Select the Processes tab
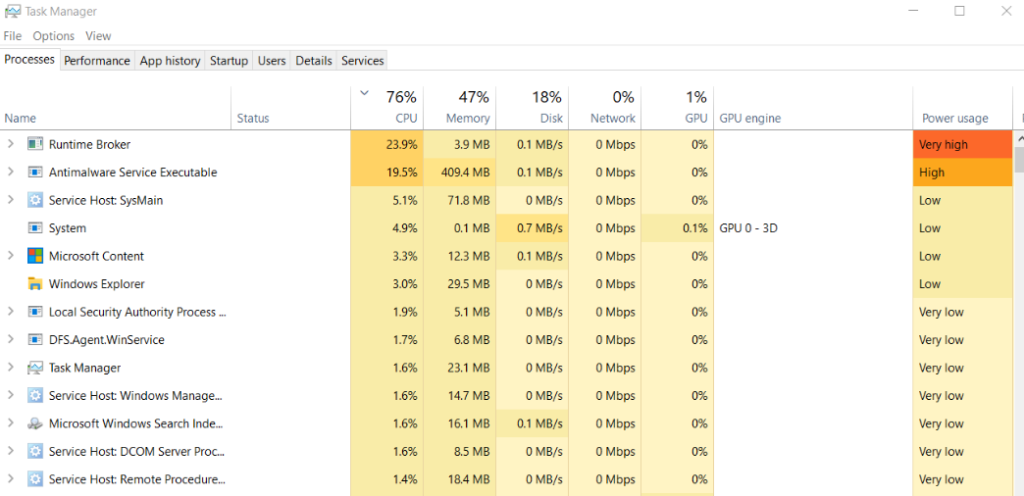The image size is (1024, 496). 29,59
